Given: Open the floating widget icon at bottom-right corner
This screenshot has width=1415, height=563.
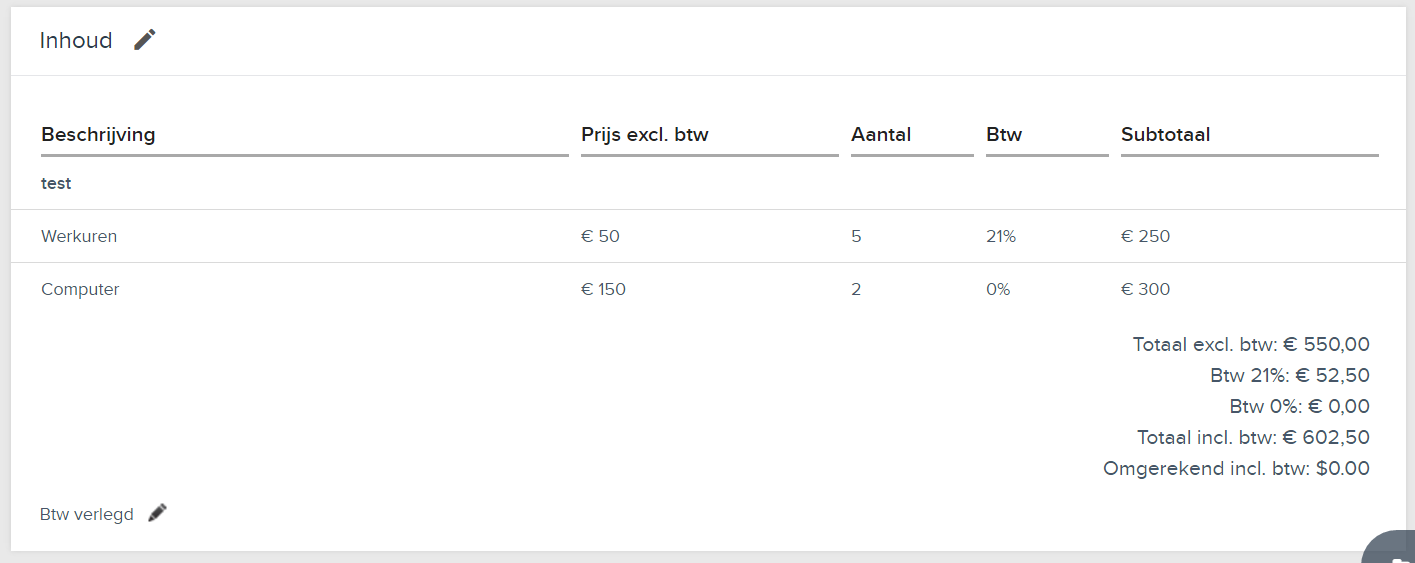Looking at the screenshot, I should [x=1390, y=548].
